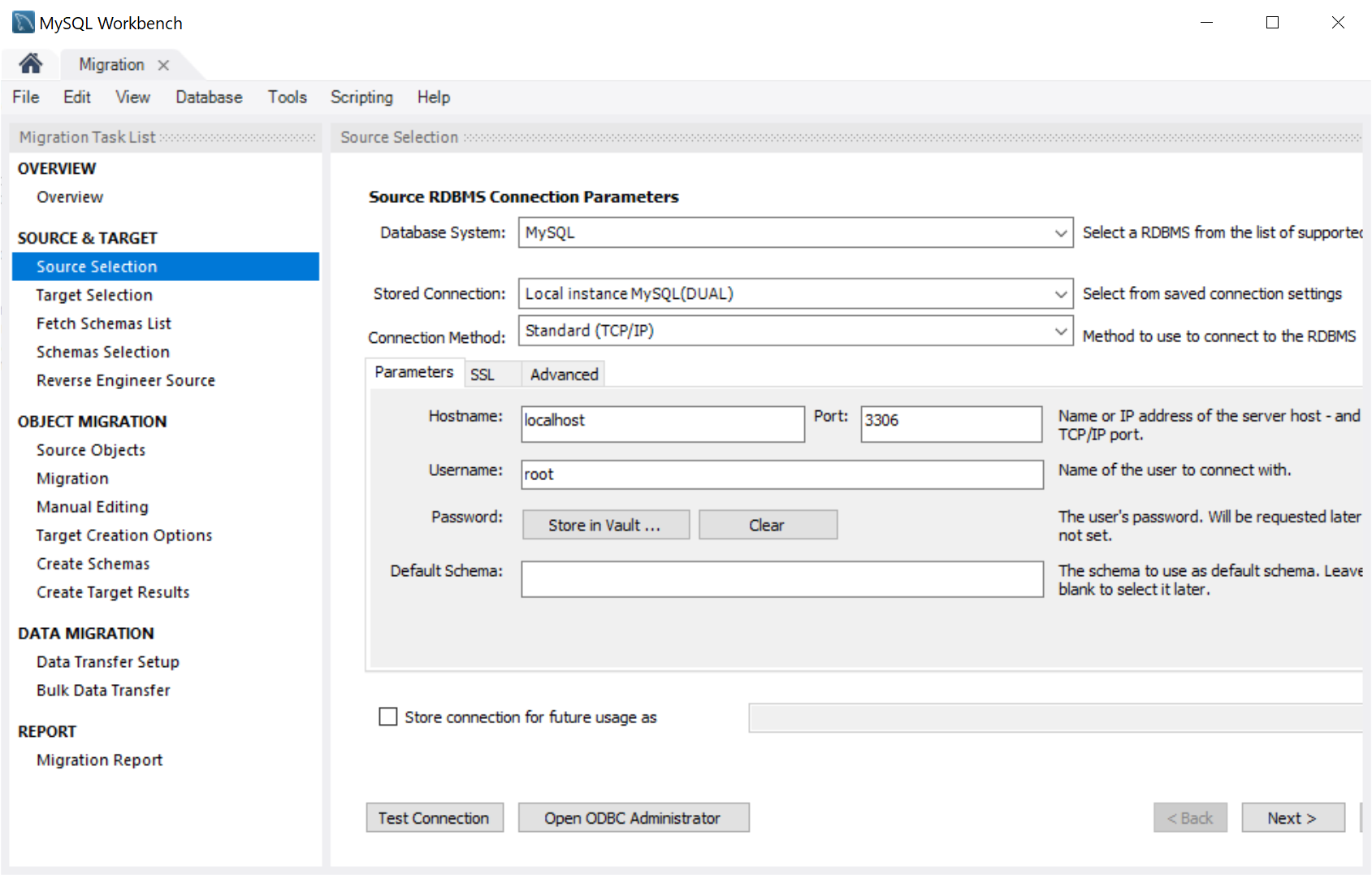Open the ODBC Administrator
Screen dimensions: 1372x875
pos(633,818)
